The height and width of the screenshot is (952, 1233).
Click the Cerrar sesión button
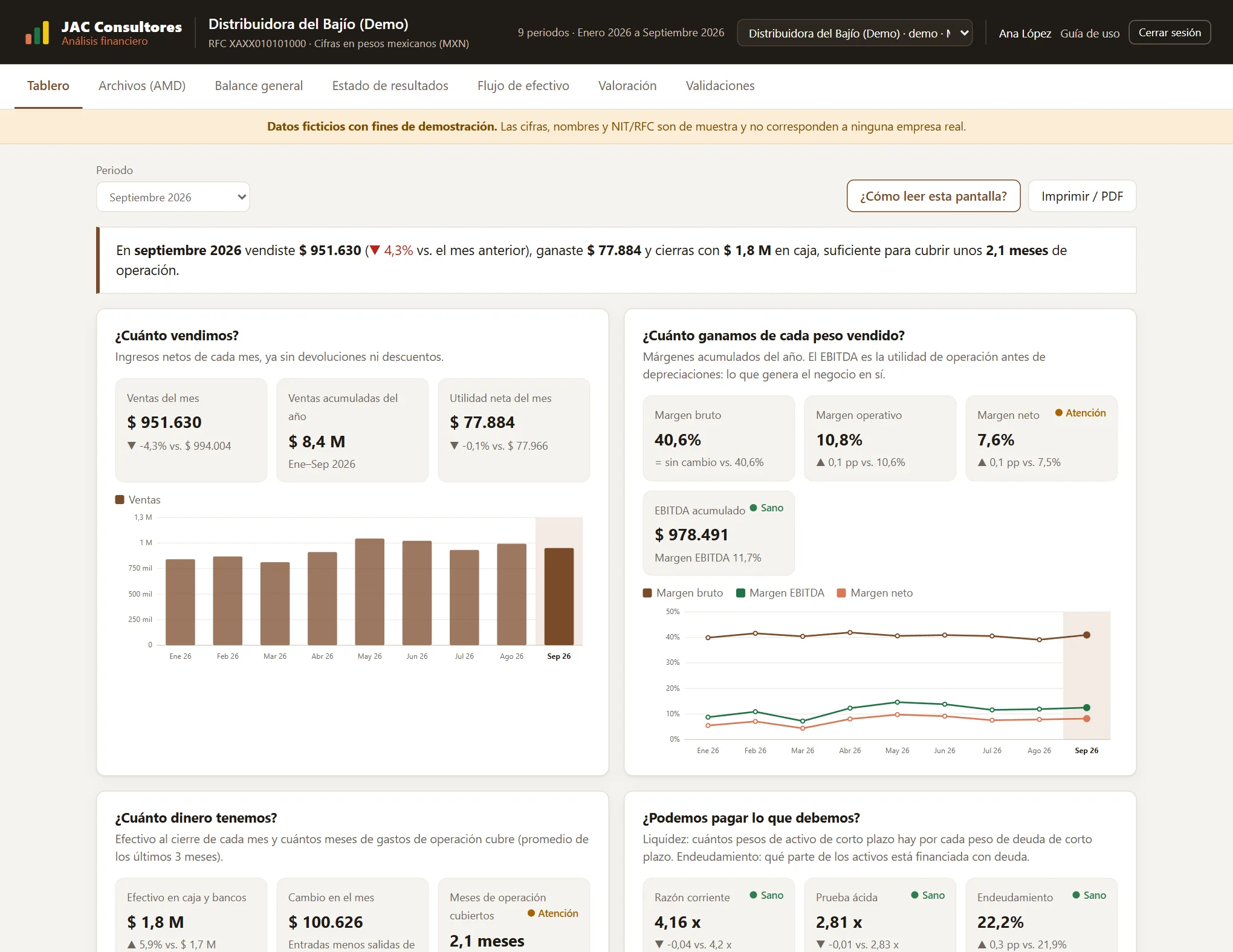(1170, 33)
